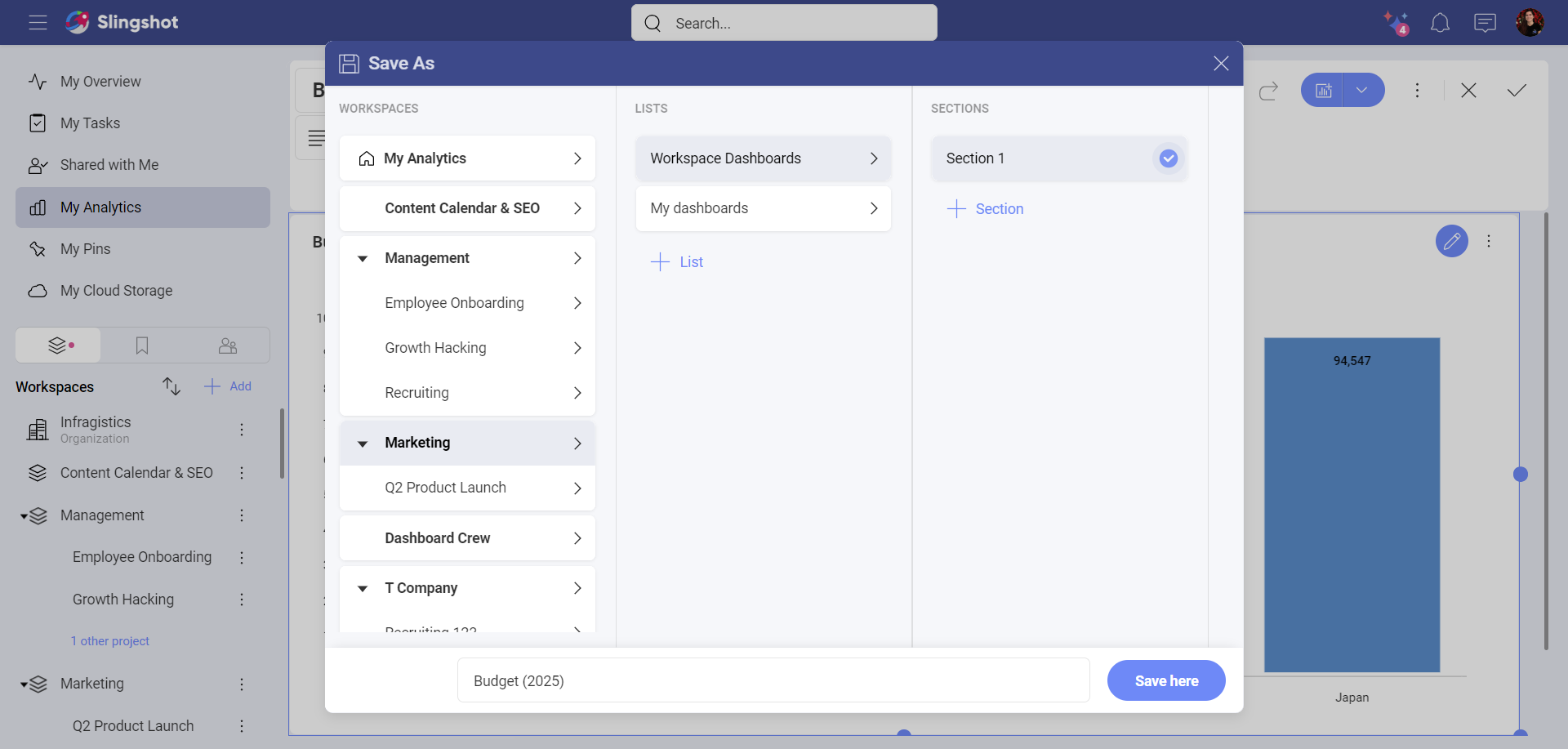Discard the dashboard edits with X
Image resolution: width=1568 pixels, height=749 pixels.
[1468, 91]
